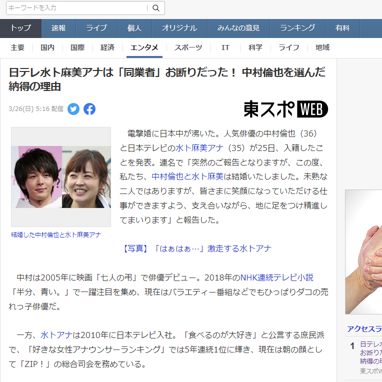Select the 地域 category

pos(322,48)
